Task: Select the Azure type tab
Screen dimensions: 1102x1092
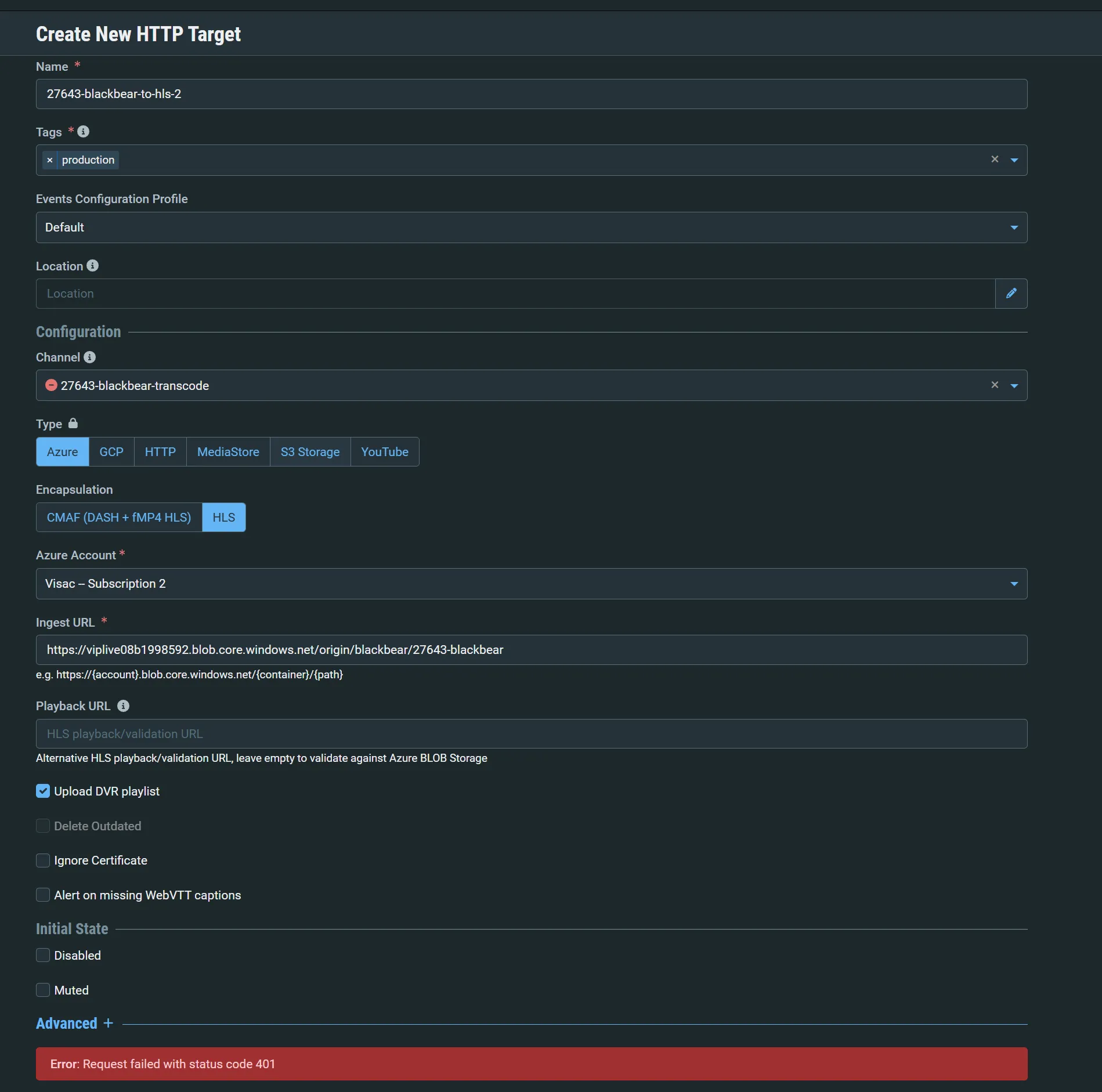Action: [63, 451]
